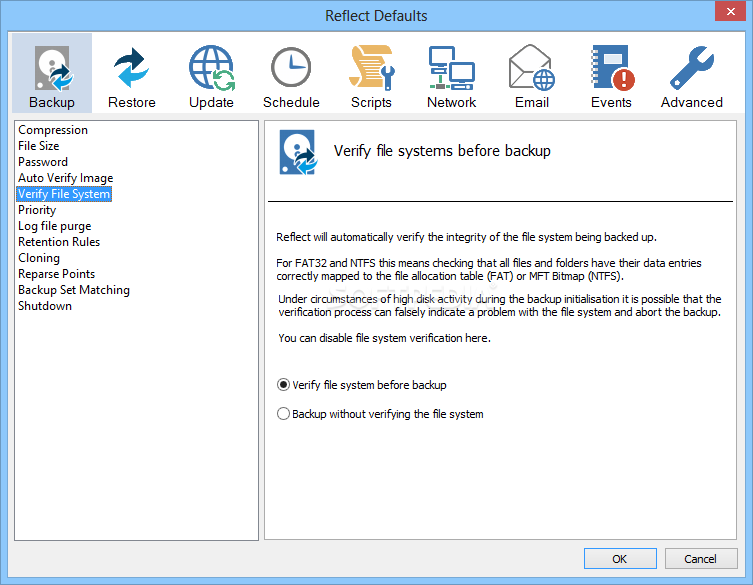Open the Network settings category
Screen dimensions: 753x585
[x=451, y=73]
